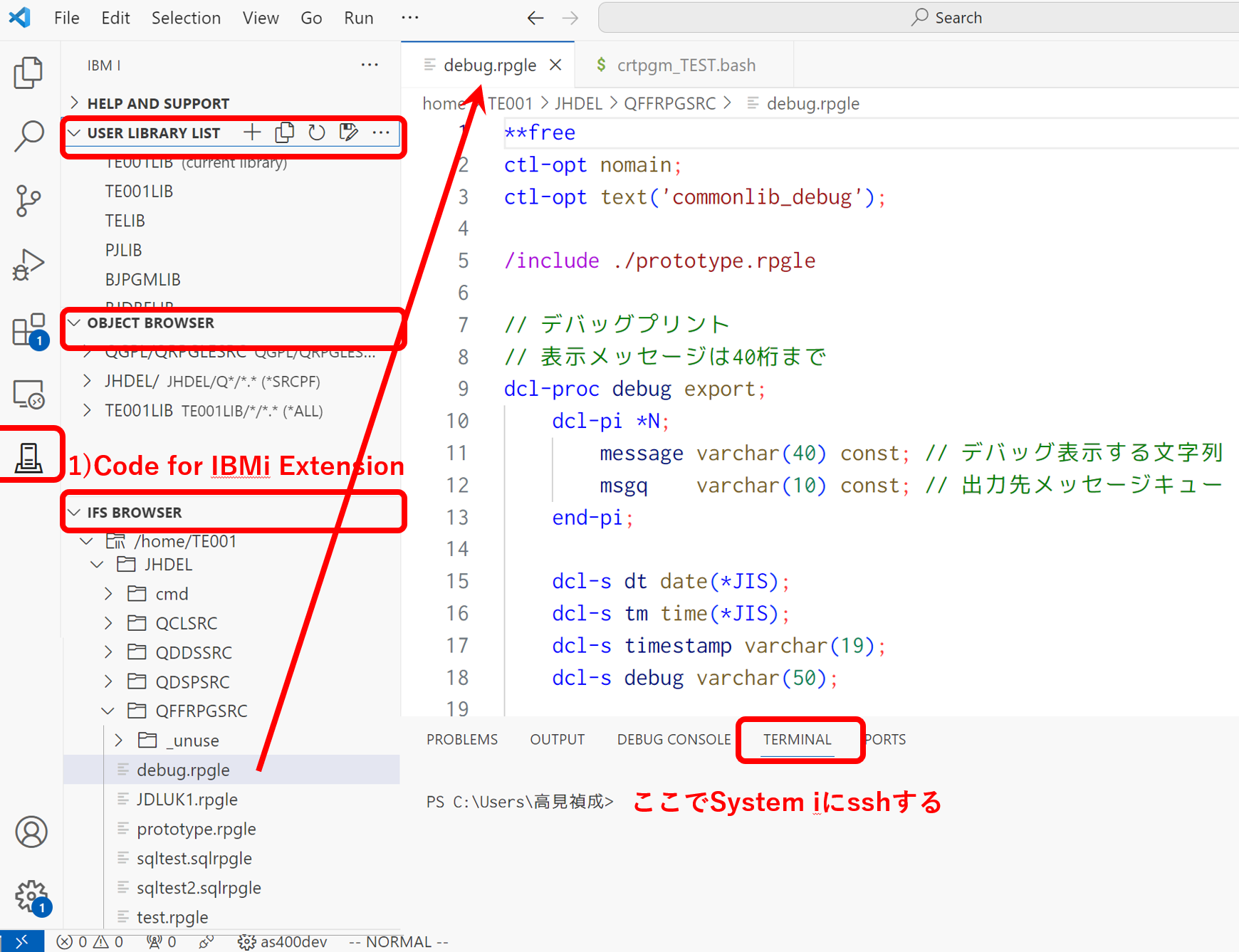The image size is (1239, 952).
Task: Refresh the User Library List
Action: (316, 132)
